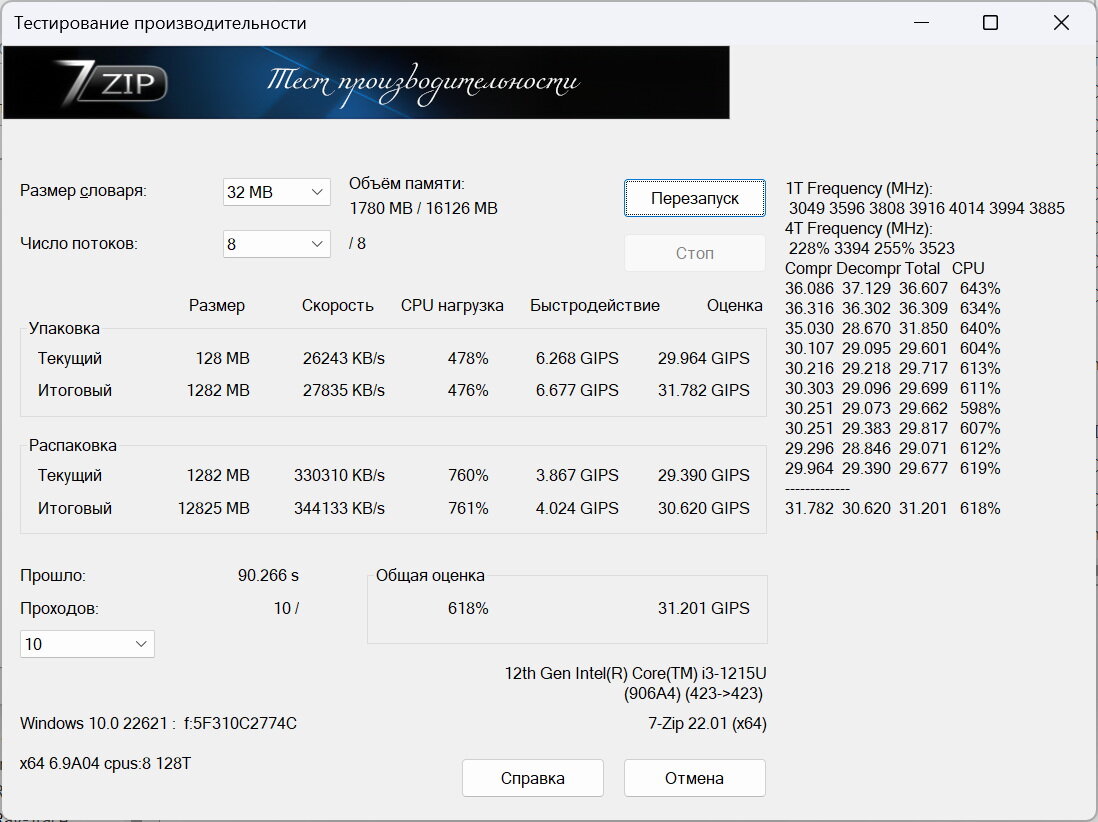Minimize the benchmark window
The image size is (1098, 822).
tap(922, 22)
